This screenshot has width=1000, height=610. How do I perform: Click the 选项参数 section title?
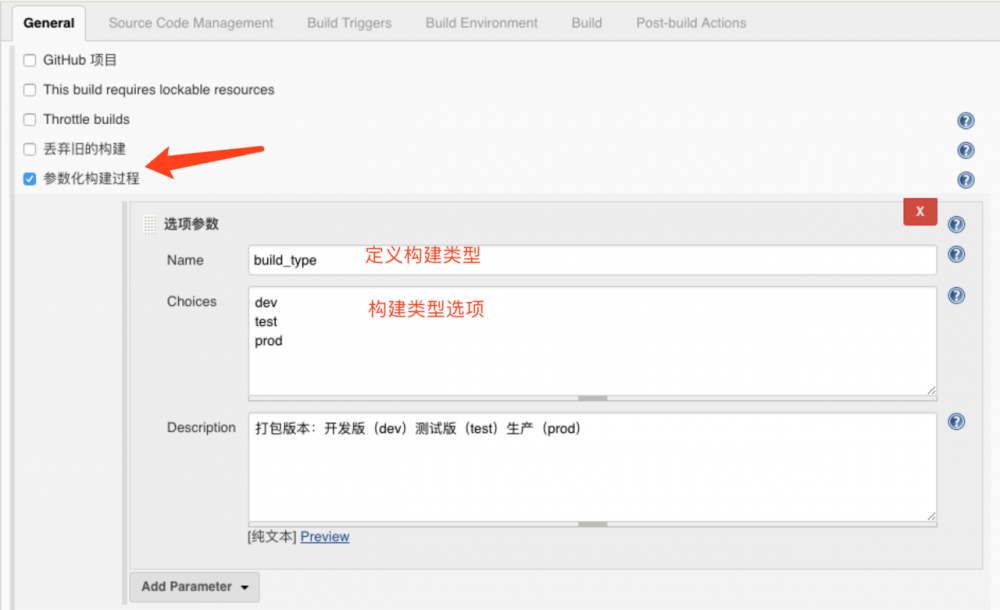coord(191,224)
